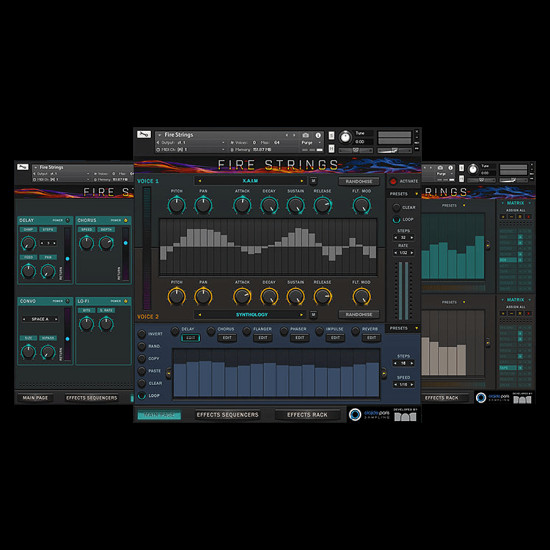Click the Voice 2 Sustain knob
Image resolution: width=550 pixels, height=550 pixels.
coord(296,296)
